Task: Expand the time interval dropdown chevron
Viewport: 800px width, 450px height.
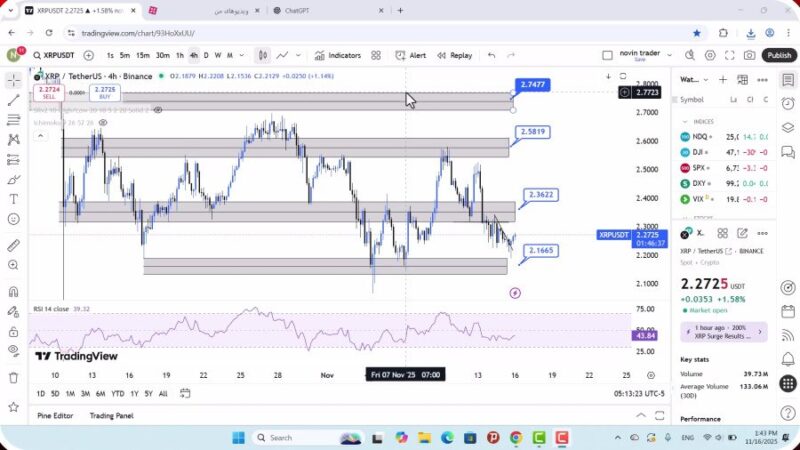Action: [x=241, y=56]
